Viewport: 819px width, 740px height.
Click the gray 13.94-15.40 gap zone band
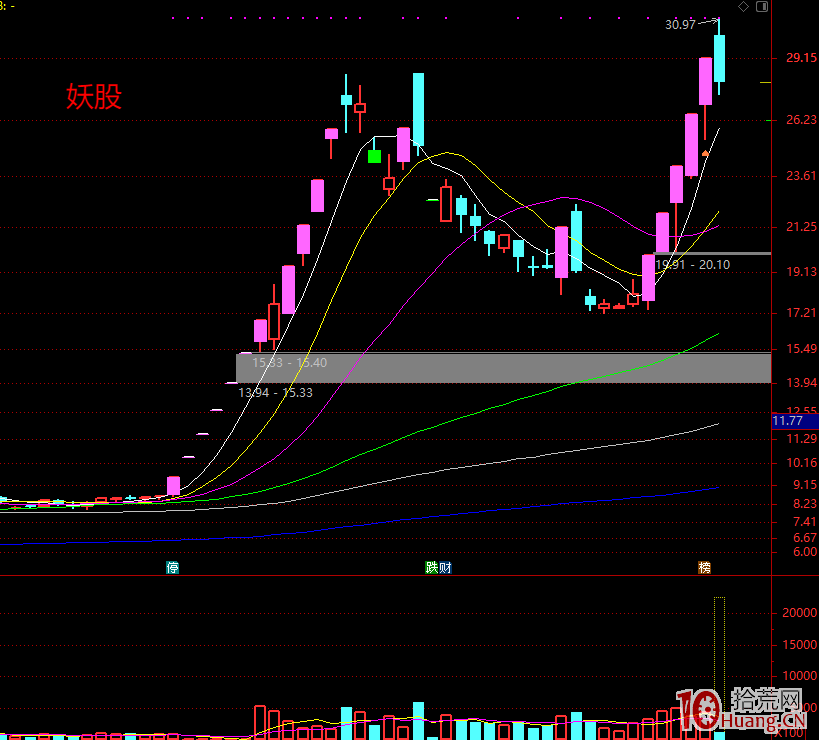pos(504,368)
